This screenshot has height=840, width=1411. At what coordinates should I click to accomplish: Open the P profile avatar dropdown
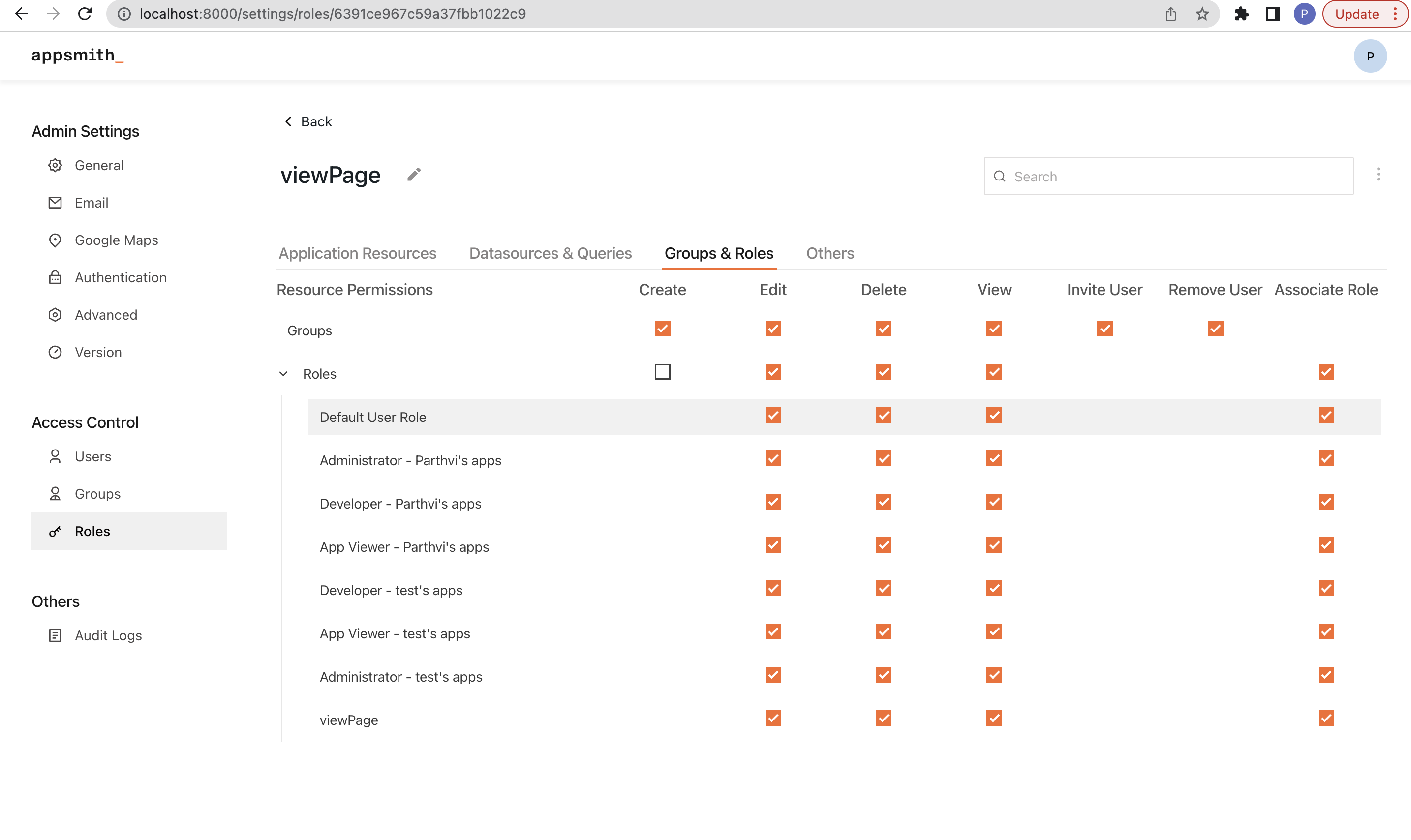click(1370, 56)
